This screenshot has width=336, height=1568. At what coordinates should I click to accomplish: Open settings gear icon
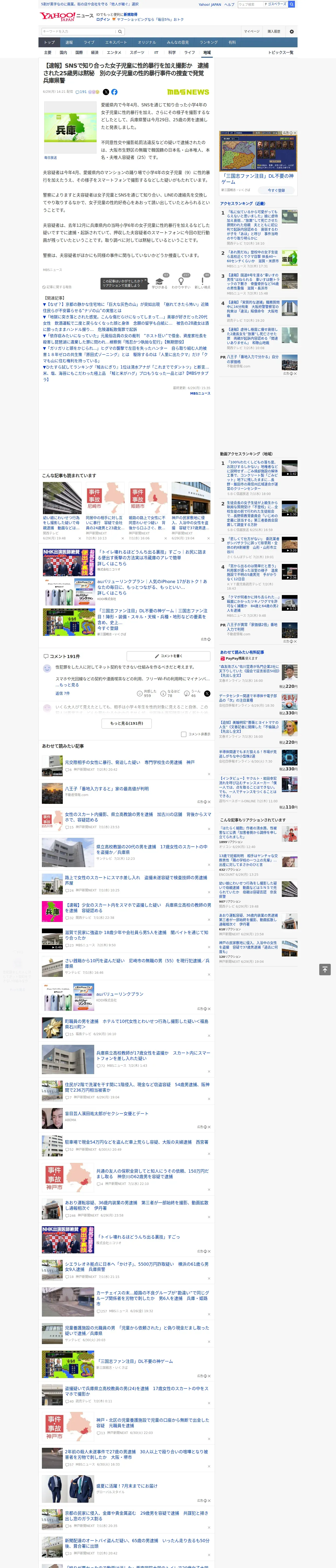(292, 32)
